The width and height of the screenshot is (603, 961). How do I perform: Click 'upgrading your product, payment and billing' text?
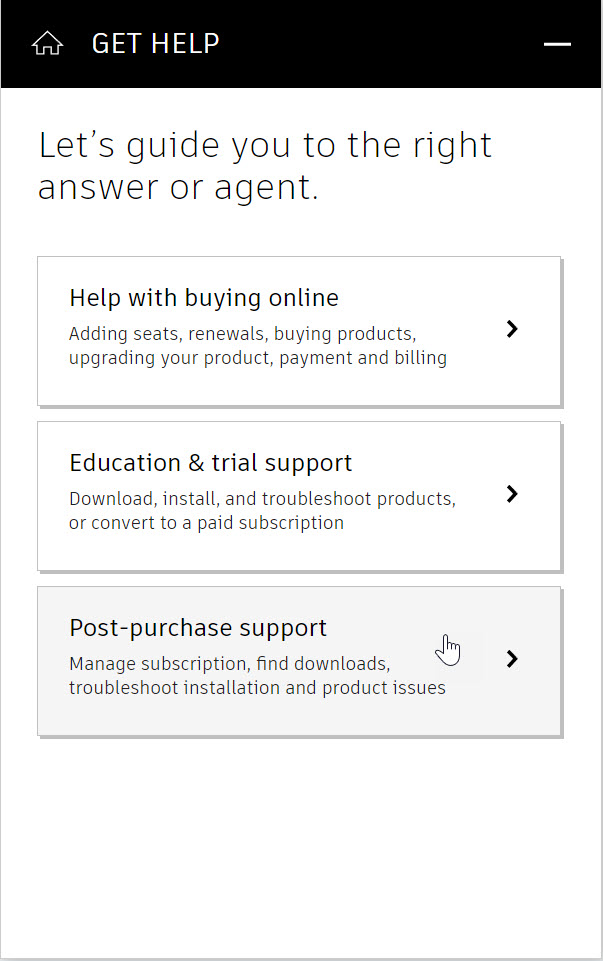pos(258,358)
